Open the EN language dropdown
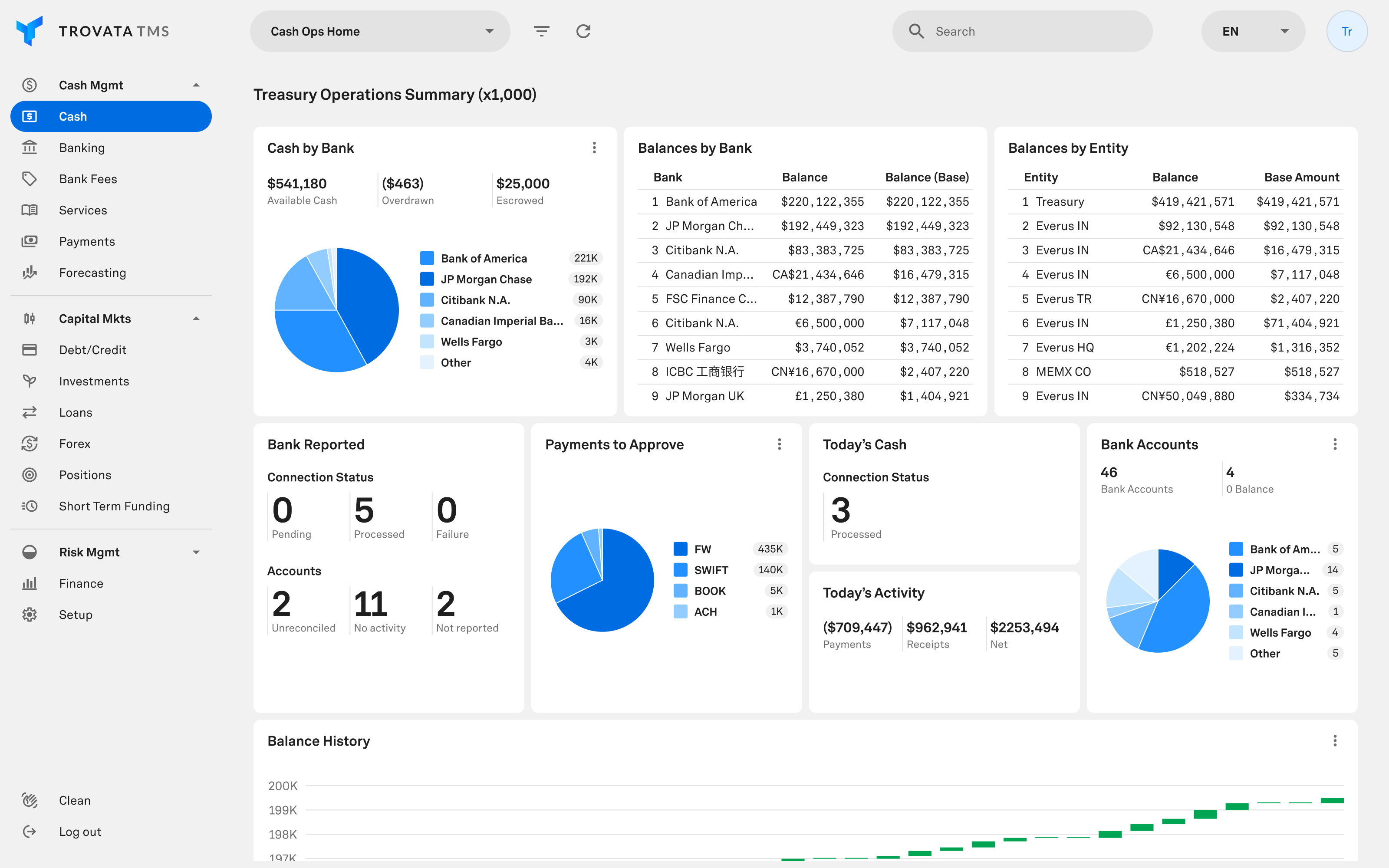 1253,31
